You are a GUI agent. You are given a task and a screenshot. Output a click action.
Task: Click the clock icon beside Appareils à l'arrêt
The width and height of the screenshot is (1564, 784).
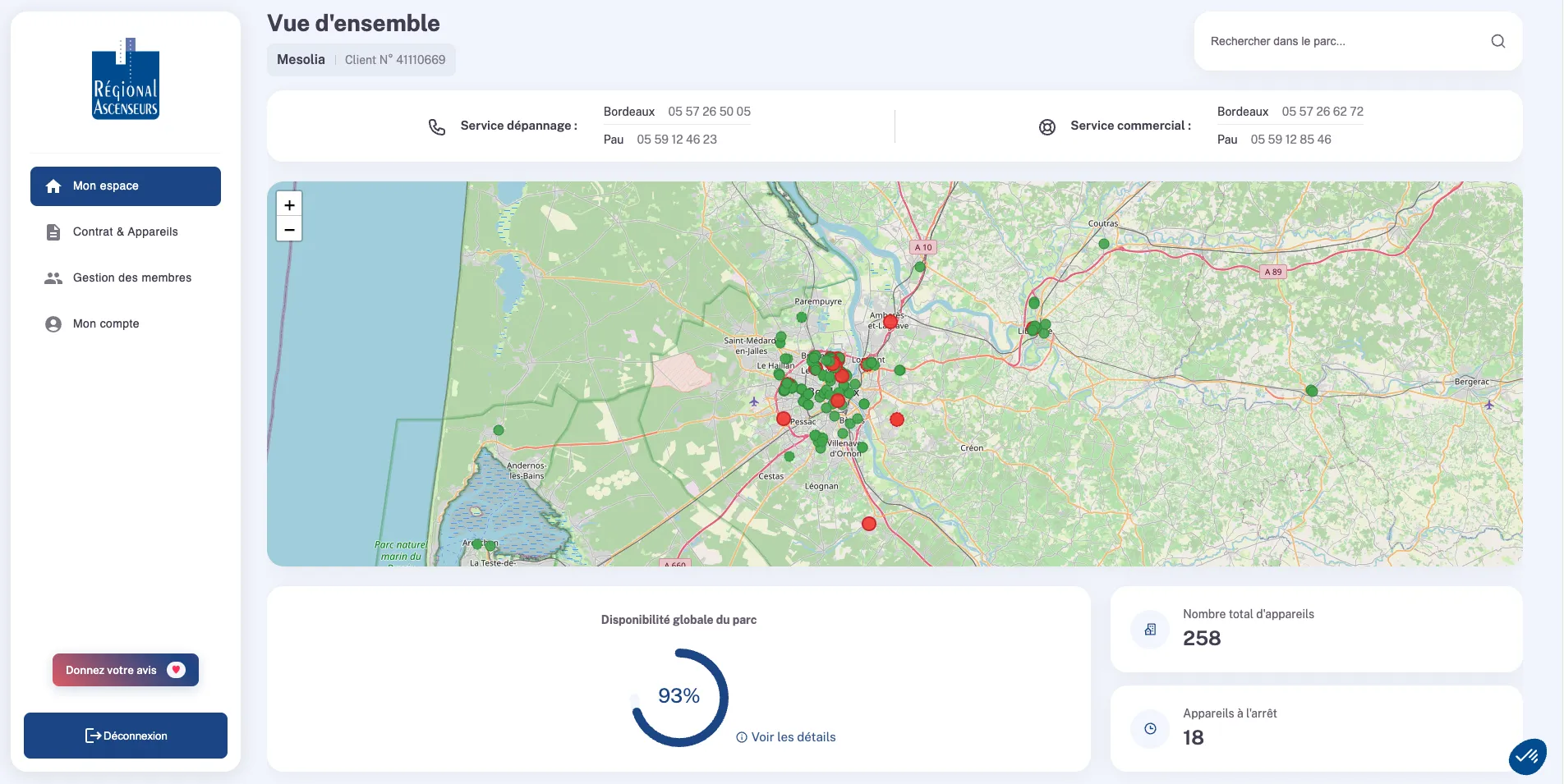(1150, 729)
